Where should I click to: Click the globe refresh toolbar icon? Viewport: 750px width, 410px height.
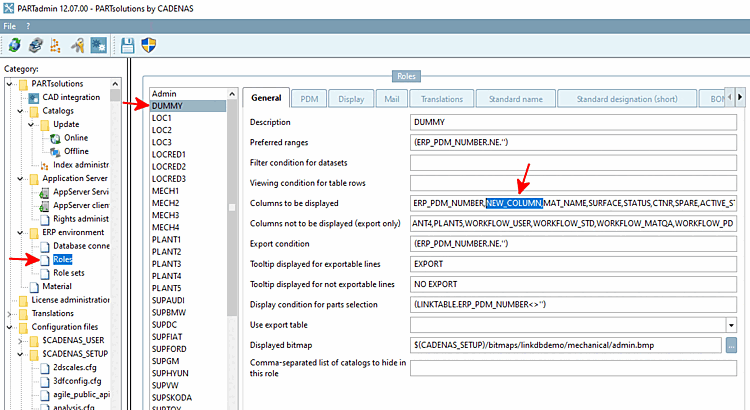14,45
